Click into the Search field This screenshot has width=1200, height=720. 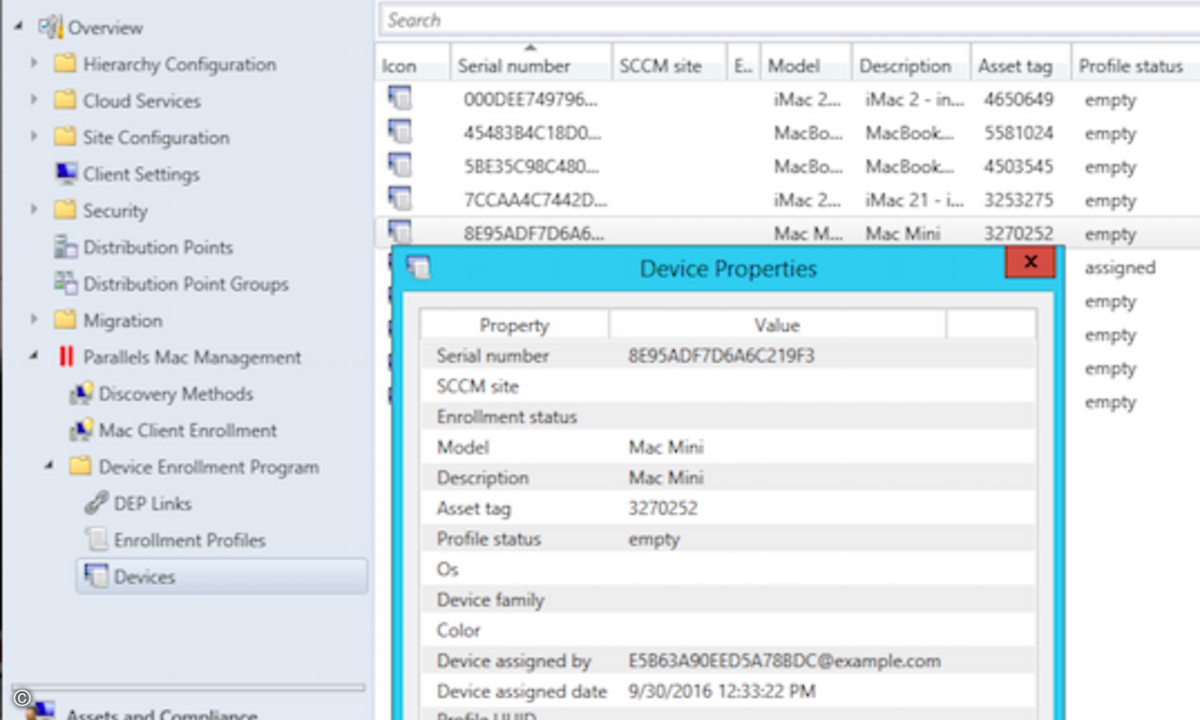[x=789, y=20]
